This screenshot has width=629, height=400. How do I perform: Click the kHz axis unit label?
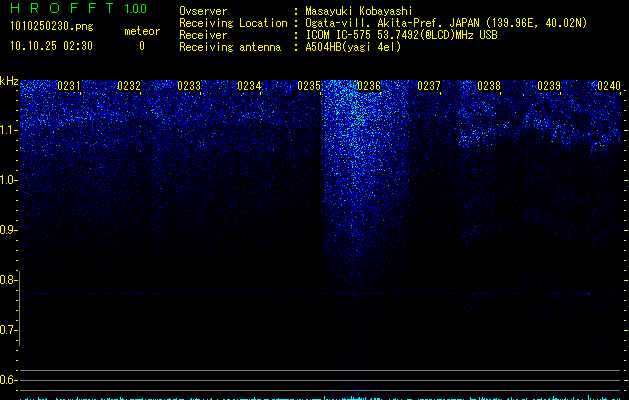coord(9,81)
